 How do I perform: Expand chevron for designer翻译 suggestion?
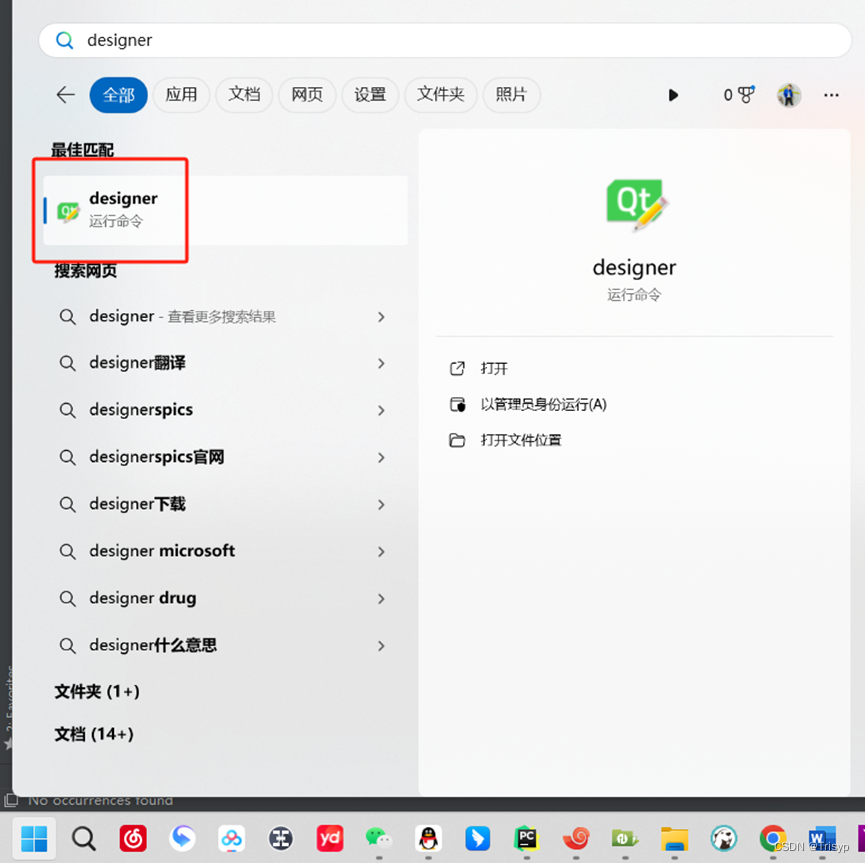(381, 363)
